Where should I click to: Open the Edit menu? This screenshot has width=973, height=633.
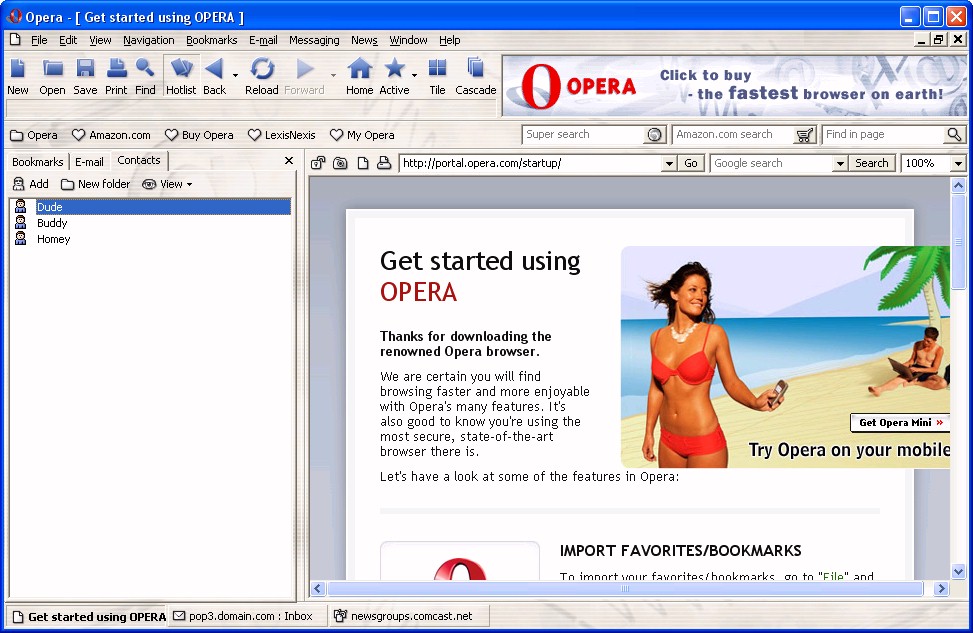coord(68,40)
